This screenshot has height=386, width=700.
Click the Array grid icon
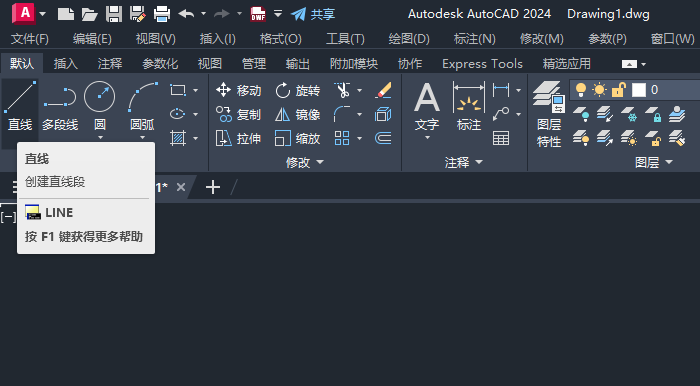342,138
